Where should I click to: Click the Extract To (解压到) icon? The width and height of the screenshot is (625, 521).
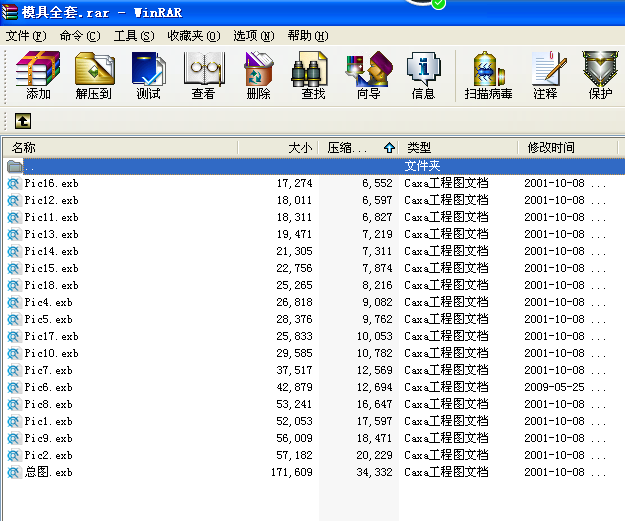coord(94,75)
